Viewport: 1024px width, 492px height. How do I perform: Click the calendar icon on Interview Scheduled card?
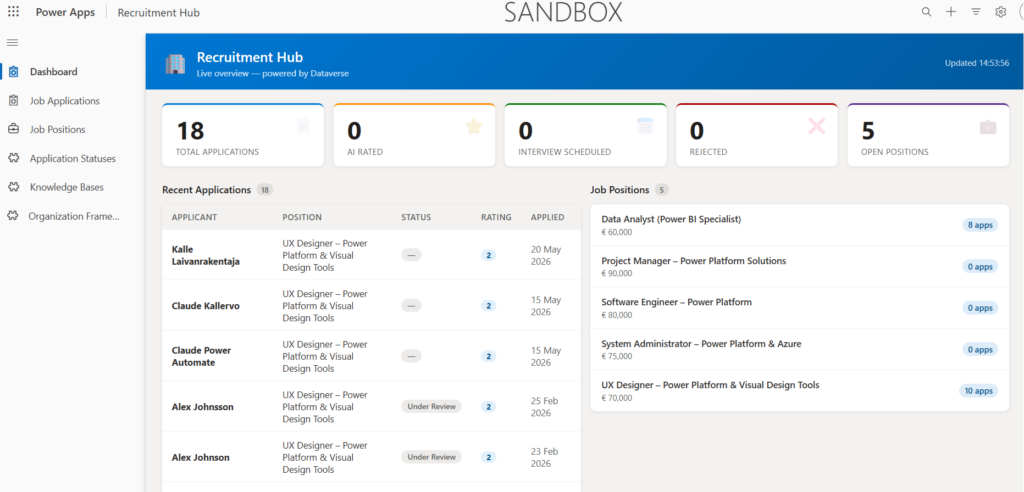[x=645, y=126]
